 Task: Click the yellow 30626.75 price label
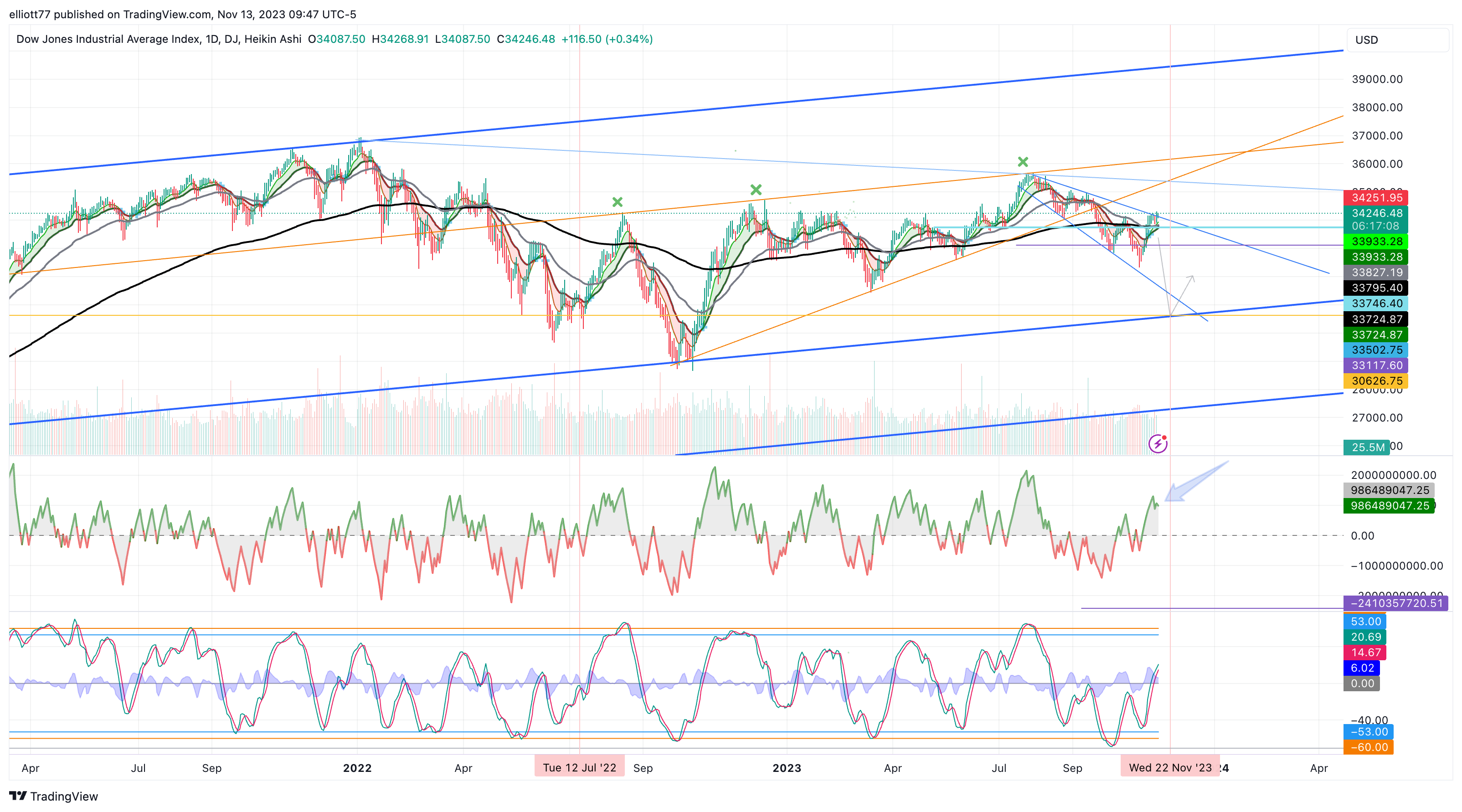[1376, 381]
